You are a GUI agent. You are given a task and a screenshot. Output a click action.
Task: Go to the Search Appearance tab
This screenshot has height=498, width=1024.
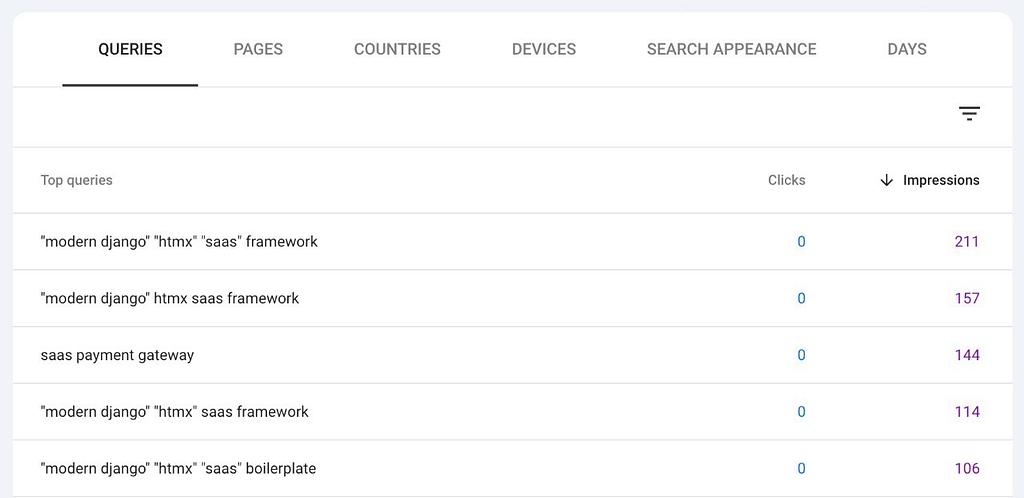pyautogui.click(x=731, y=49)
